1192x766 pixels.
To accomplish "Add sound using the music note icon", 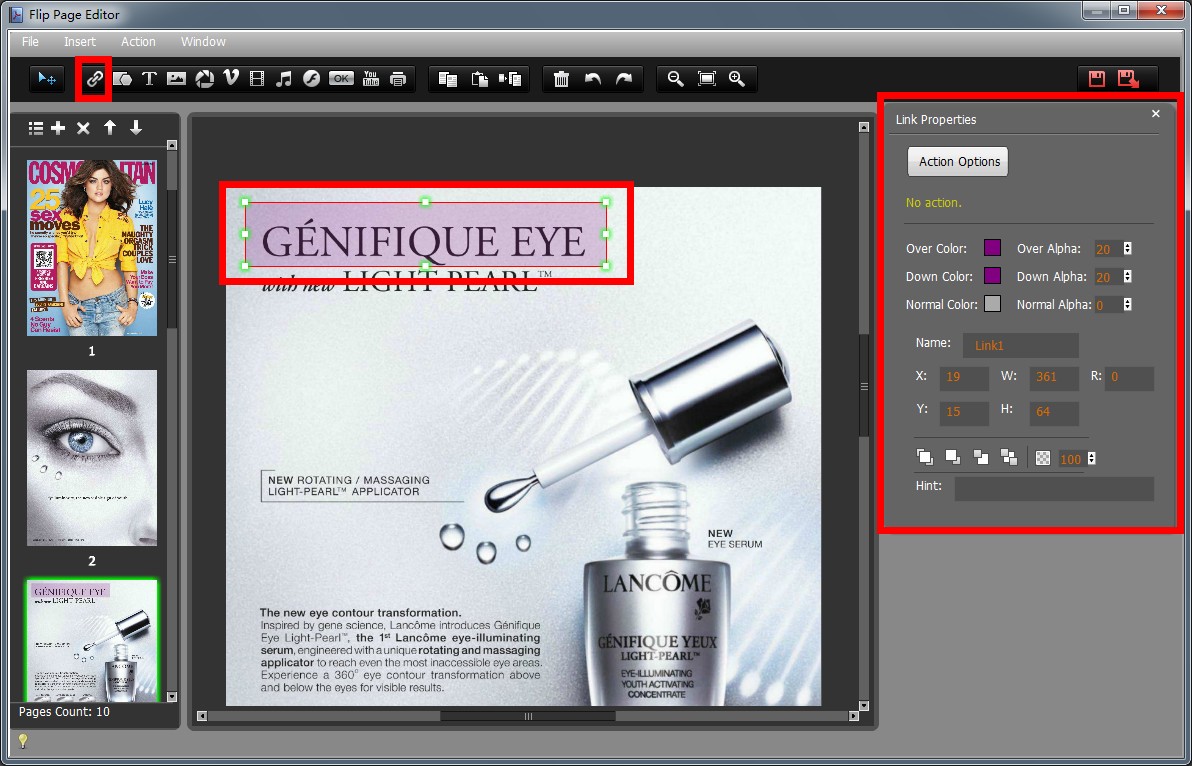I will pos(284,79).
